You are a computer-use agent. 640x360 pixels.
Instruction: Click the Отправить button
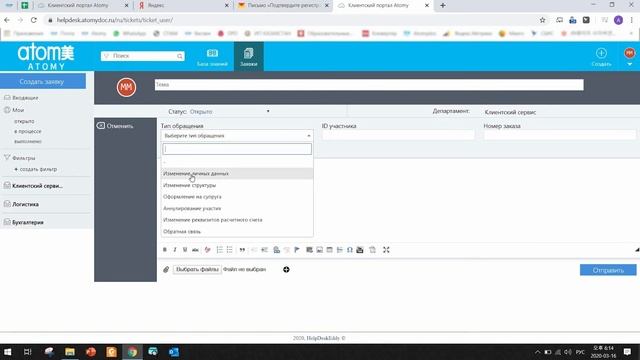(x=608, y=270)
